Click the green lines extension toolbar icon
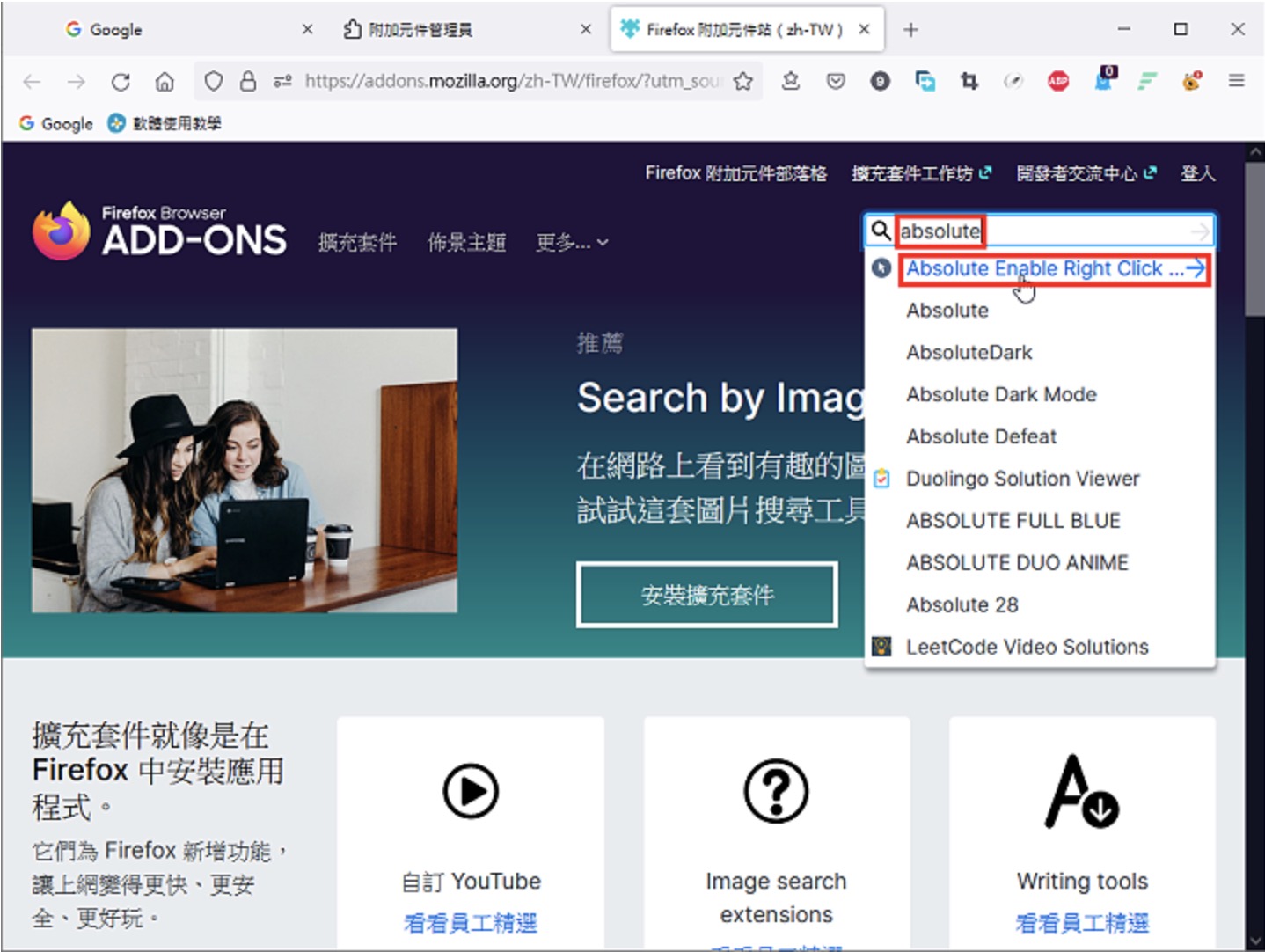The image size is (1265, 952). point(1147,82)
